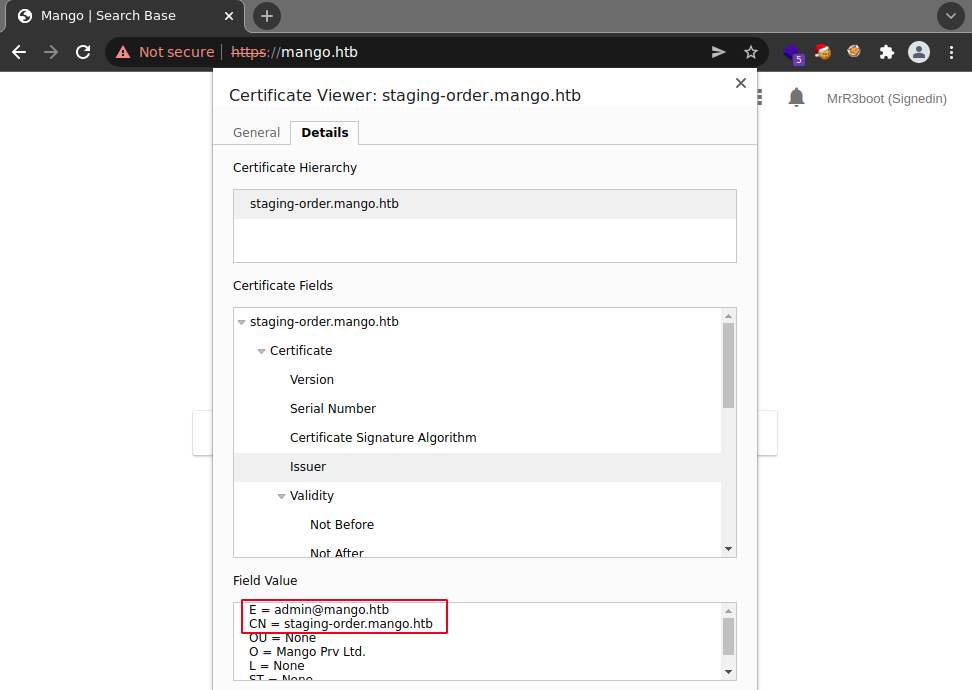Viewport: 972px width, 690px height.
Task: Open the Santa-hat cookie extension
Action: click(823, 52)
